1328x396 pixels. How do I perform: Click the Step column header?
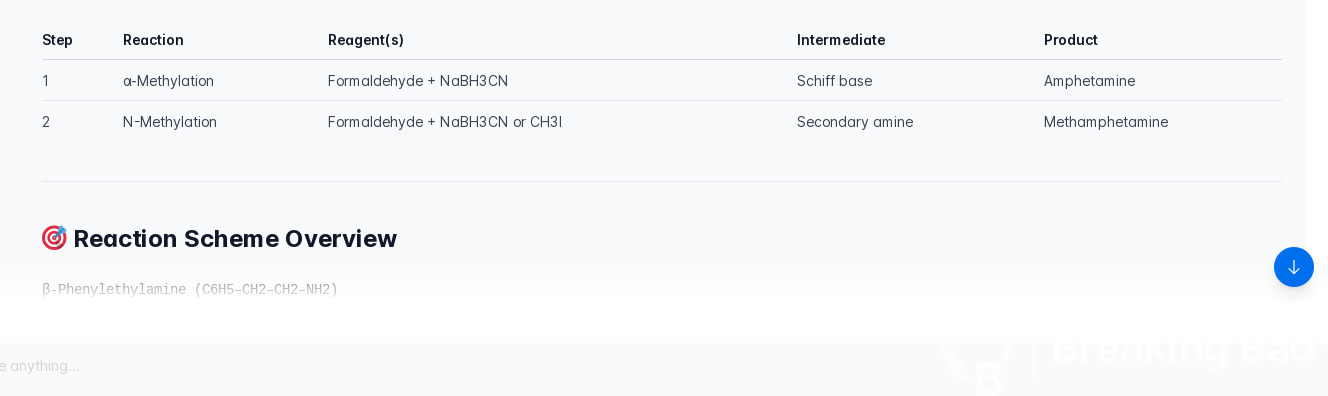57,40
